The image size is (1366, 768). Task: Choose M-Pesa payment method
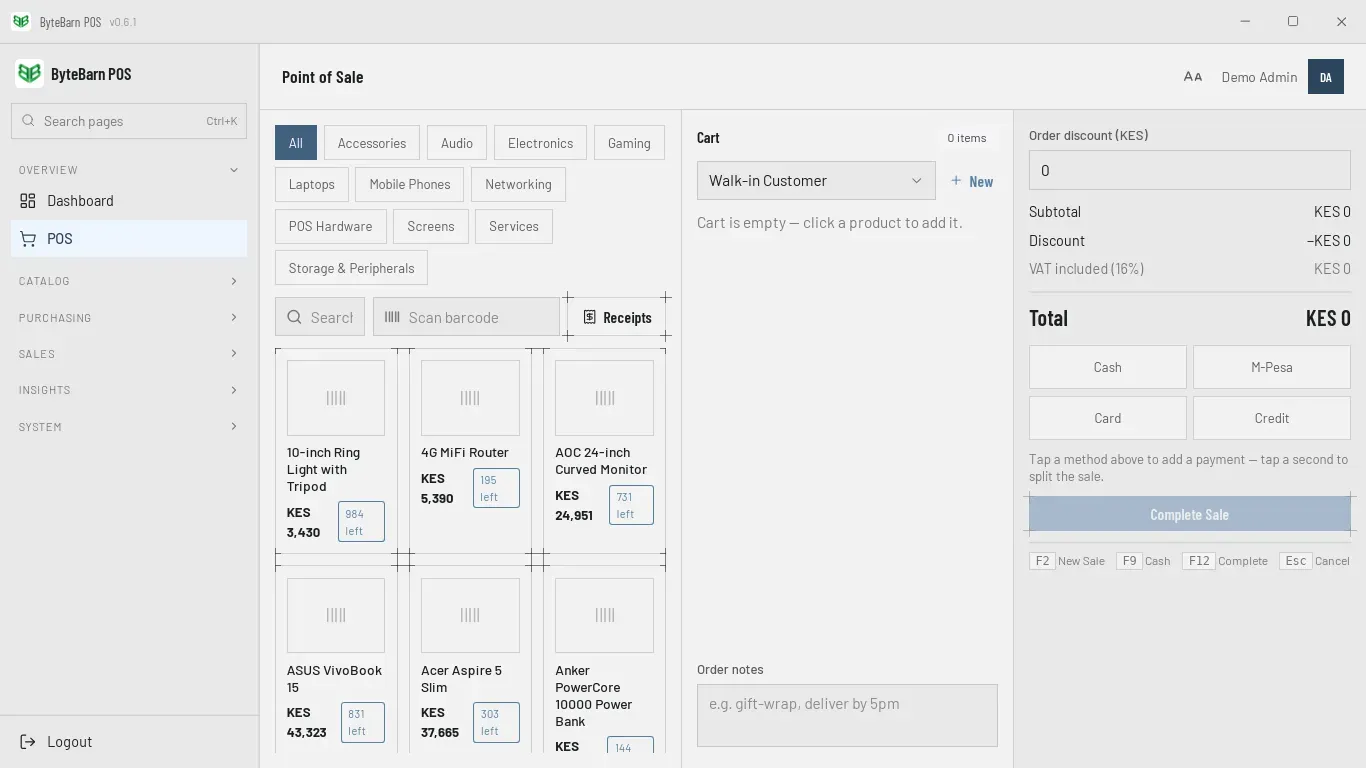tap(1272, 367)
